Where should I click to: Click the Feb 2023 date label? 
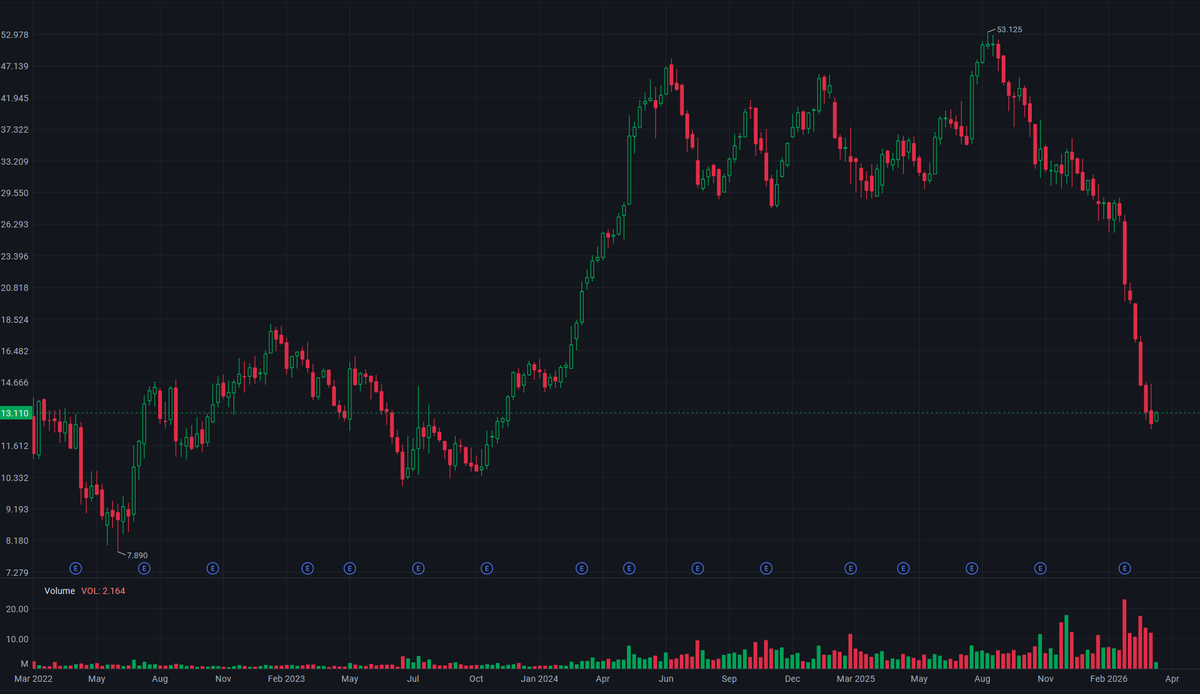coord(287,679)
